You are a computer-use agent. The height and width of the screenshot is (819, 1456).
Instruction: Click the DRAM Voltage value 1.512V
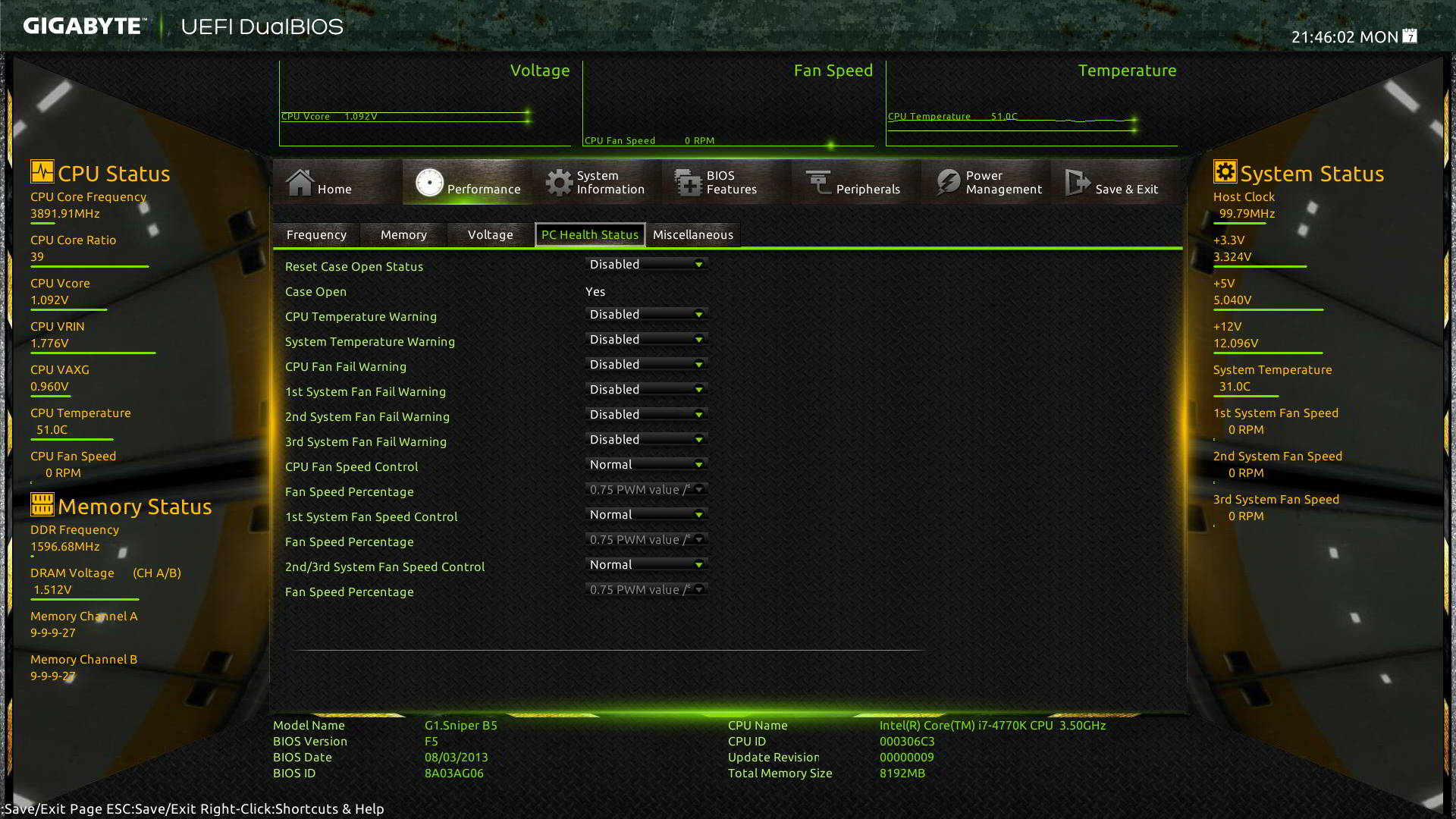point(52,589)
